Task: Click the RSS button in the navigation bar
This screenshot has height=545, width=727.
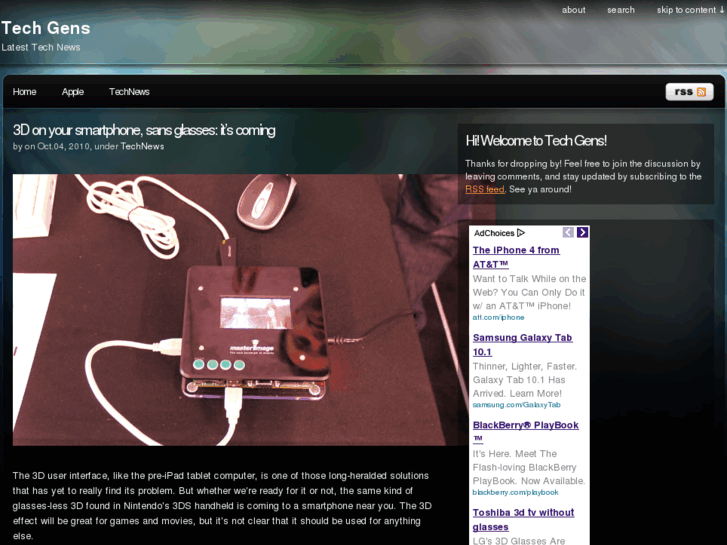Action: 689,92
